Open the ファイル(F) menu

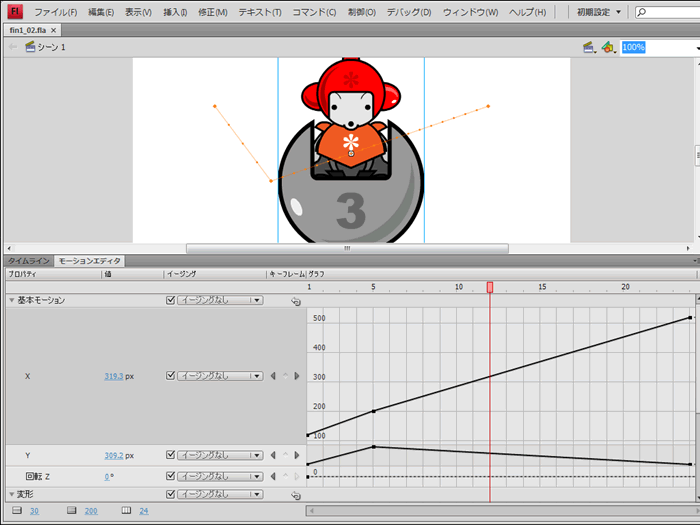coord(55,12)
